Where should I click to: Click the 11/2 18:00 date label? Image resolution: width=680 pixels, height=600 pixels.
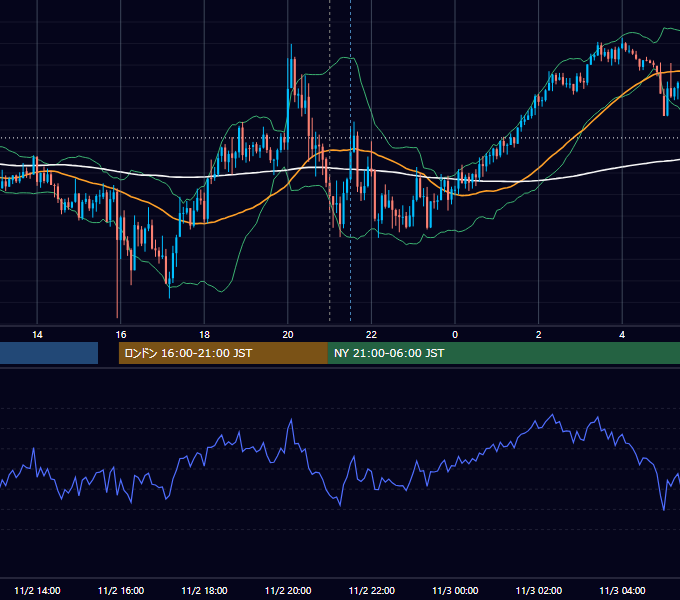(x=204, y=590)
